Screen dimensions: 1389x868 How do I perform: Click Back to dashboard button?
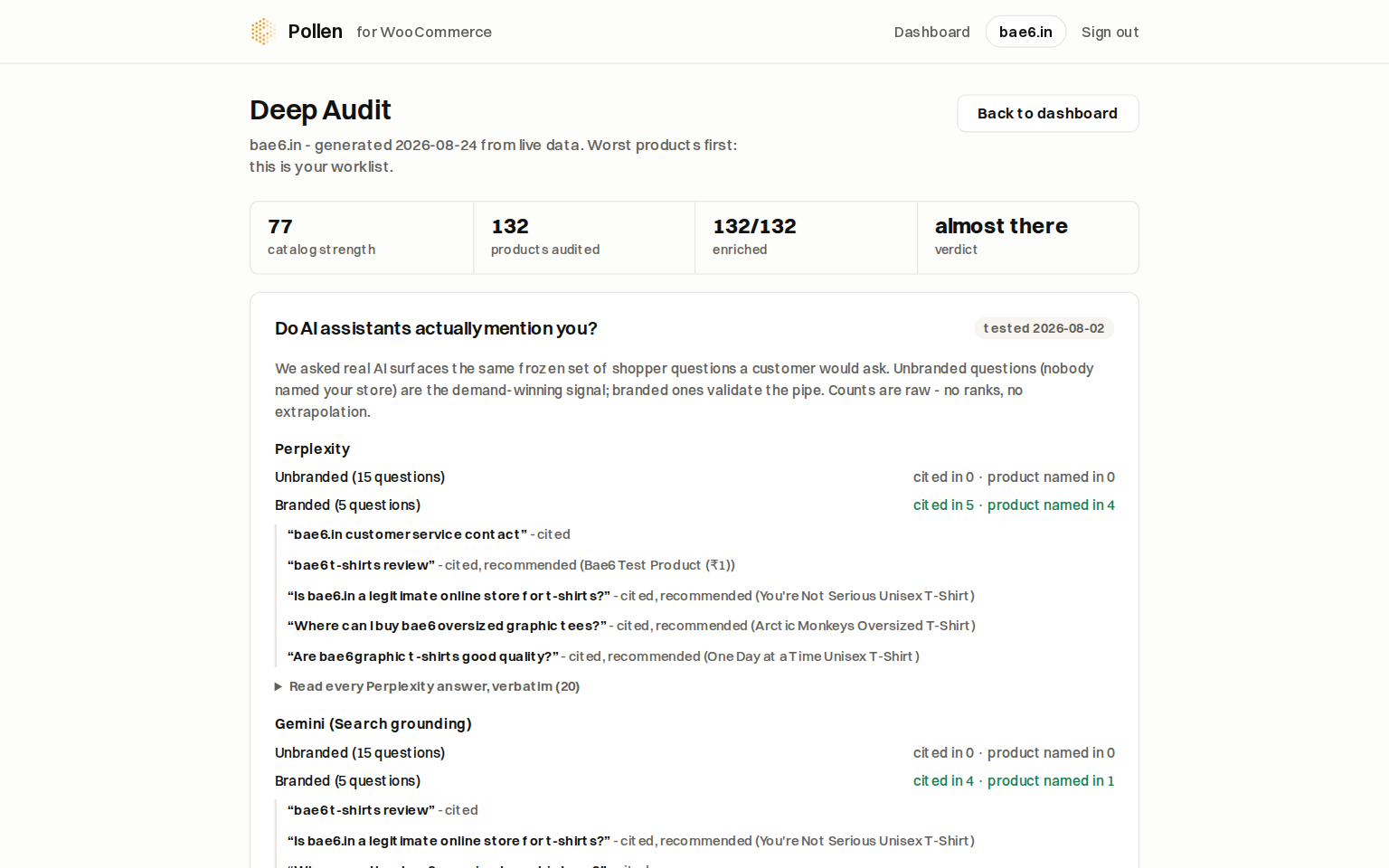tap(1047, 113)
